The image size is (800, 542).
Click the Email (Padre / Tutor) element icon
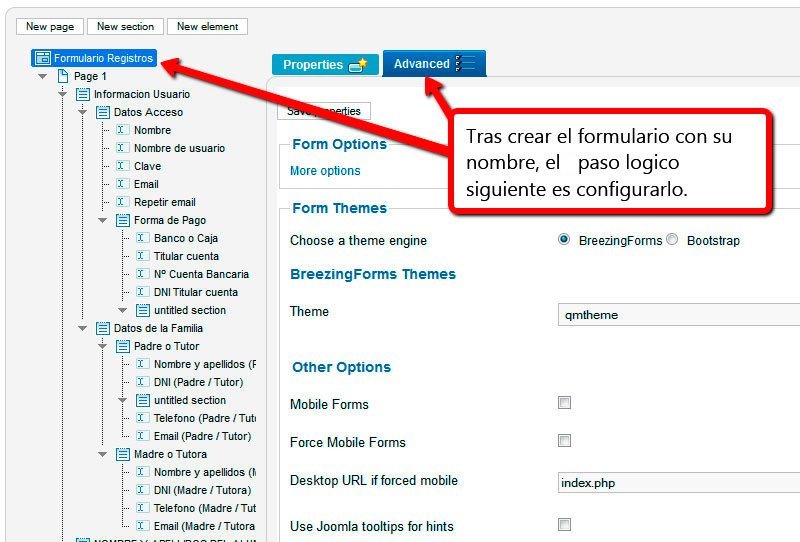(142, 436)
